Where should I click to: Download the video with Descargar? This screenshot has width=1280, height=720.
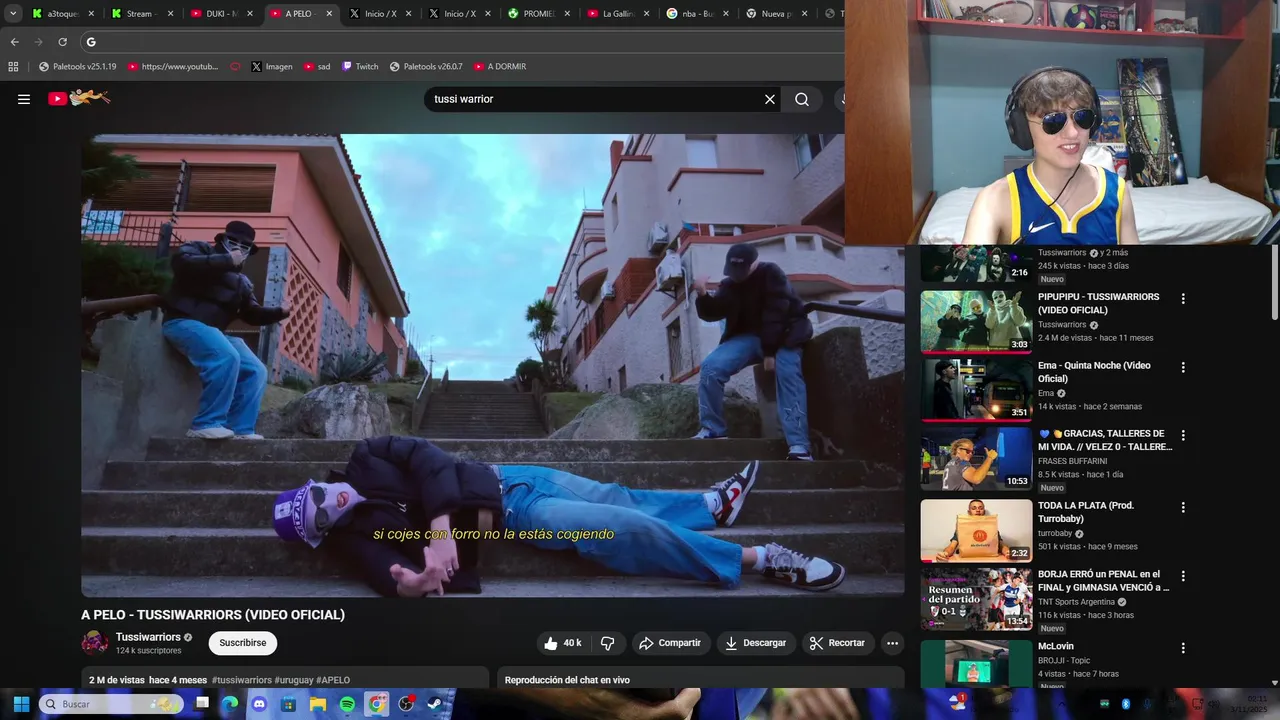(755, 643)
